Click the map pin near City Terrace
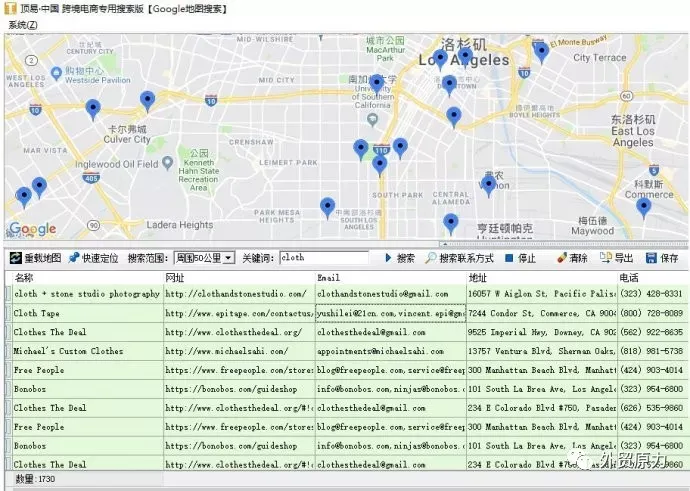This screenshot has width=690, height=491. coord(541,52)
